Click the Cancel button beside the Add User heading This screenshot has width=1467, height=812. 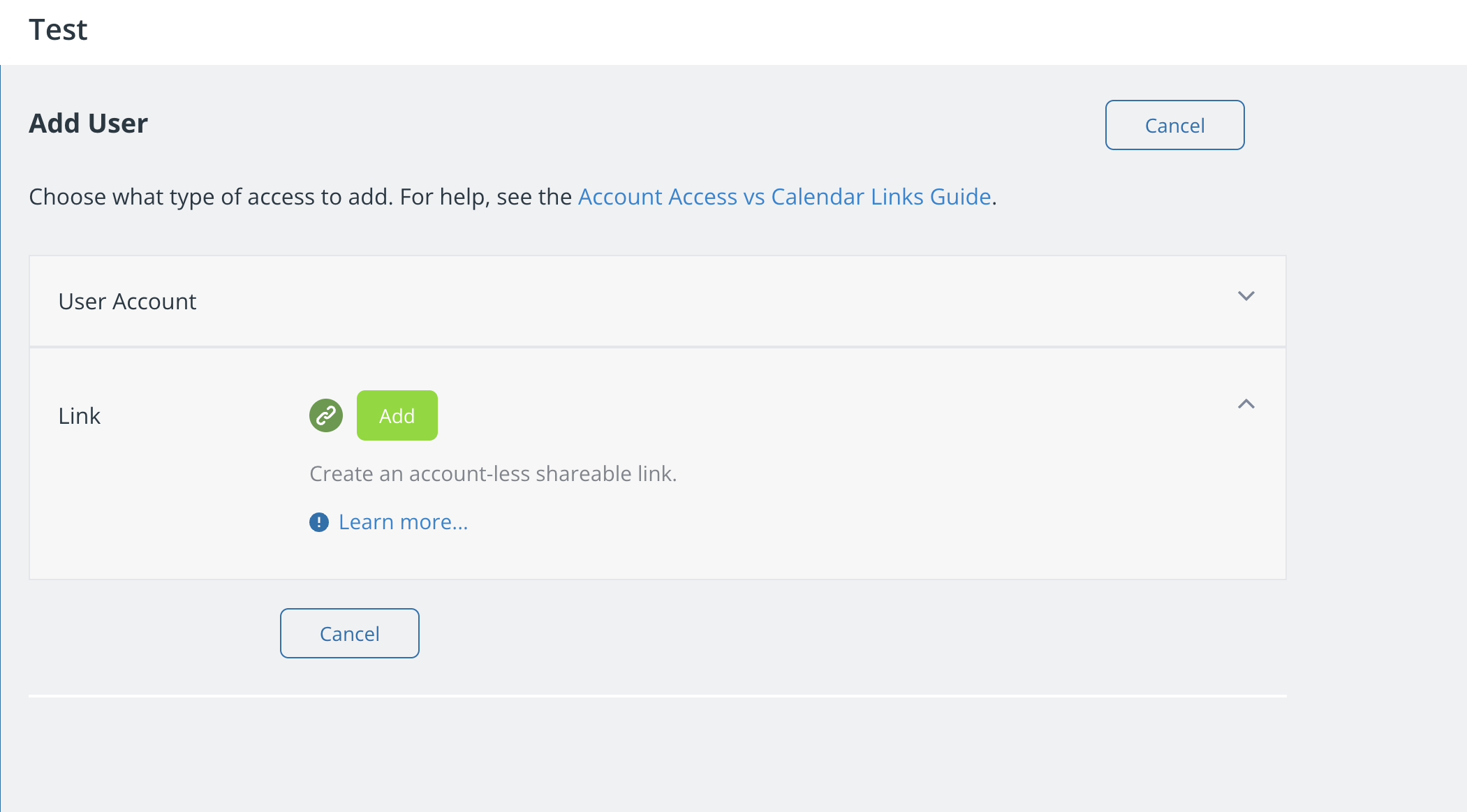(x=1175, y=125)
